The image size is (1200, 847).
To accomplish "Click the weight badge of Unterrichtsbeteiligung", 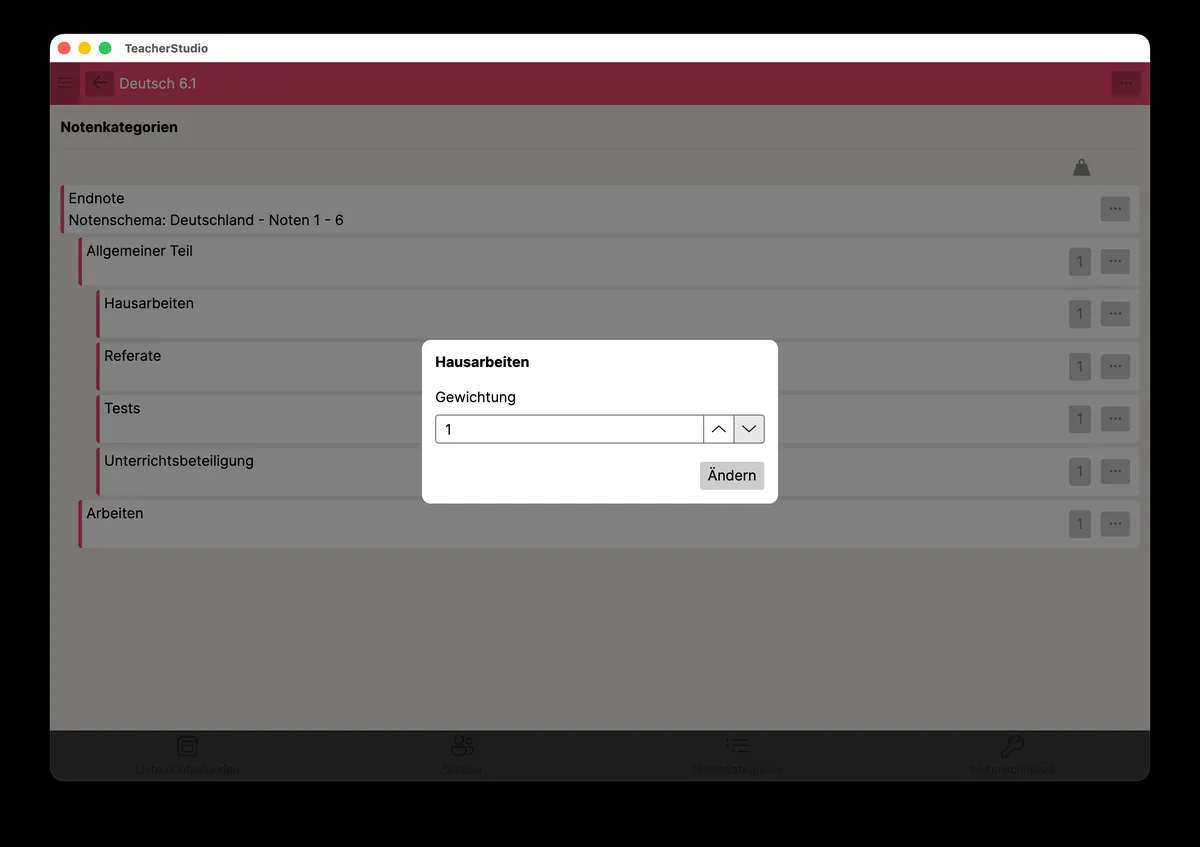I will (1079, 471).
